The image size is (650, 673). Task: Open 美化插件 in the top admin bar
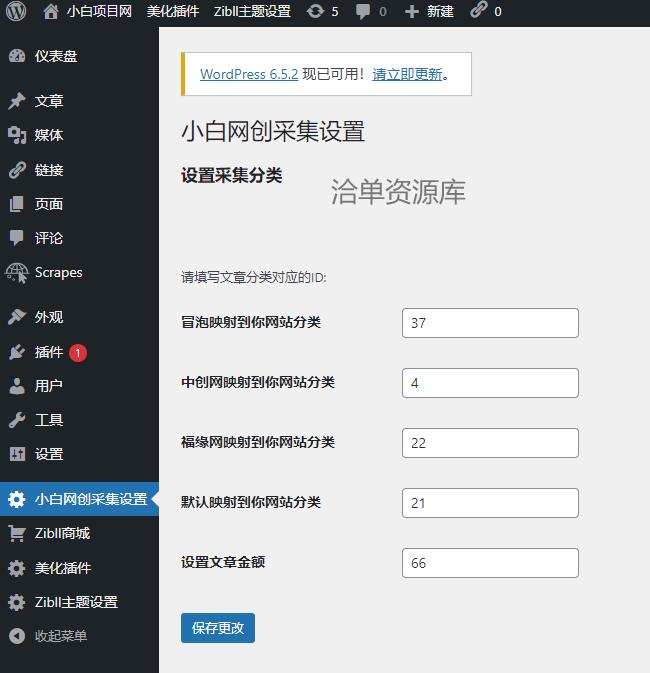(173, 12)
